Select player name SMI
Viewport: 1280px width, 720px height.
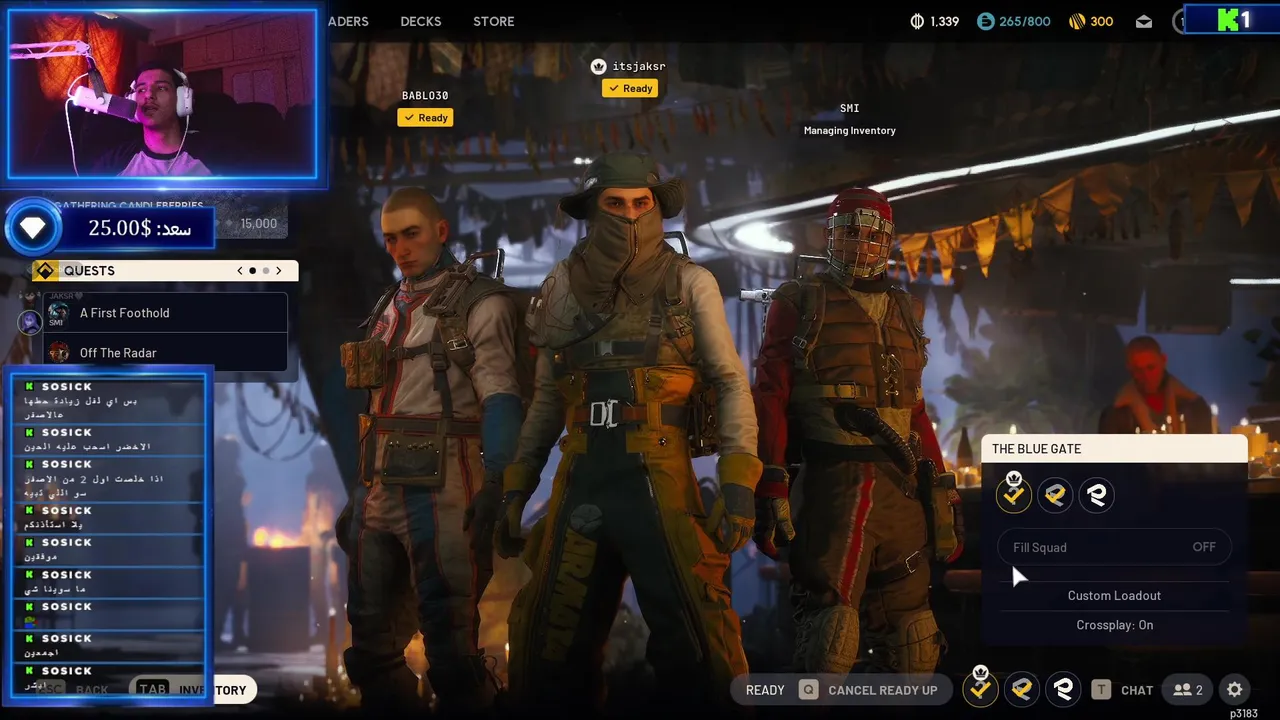849,108
